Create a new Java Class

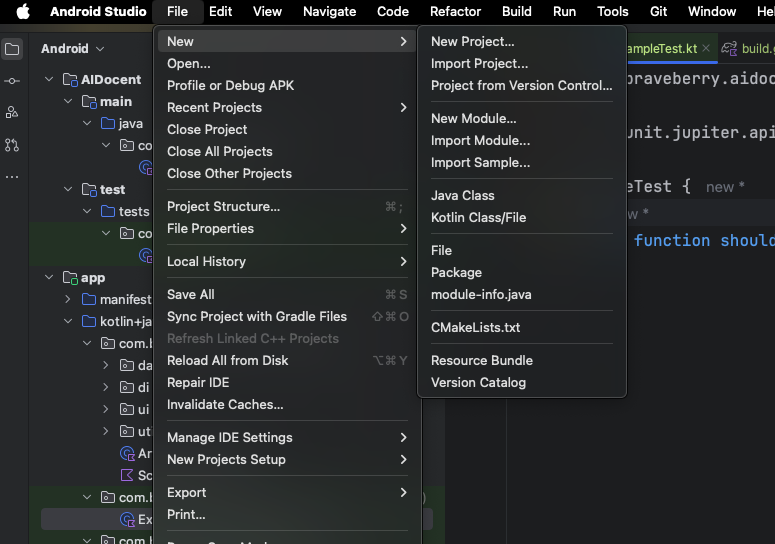[522, 196]
